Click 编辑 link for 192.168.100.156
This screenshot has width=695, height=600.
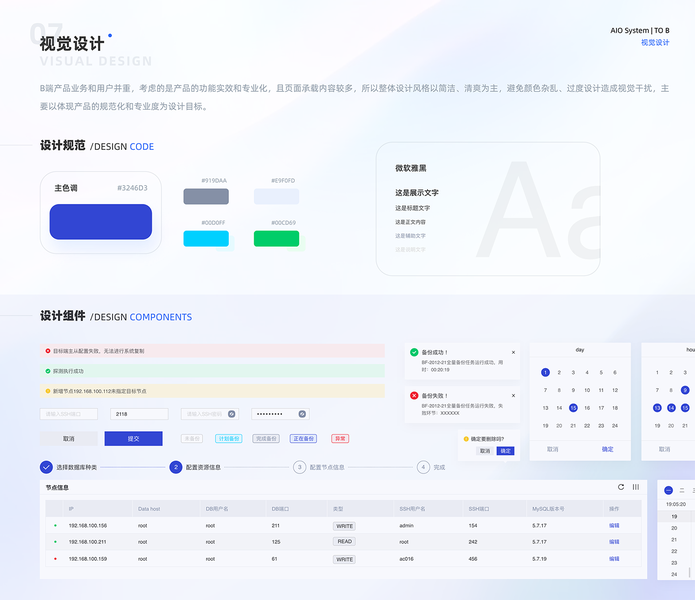click(614, 526)
